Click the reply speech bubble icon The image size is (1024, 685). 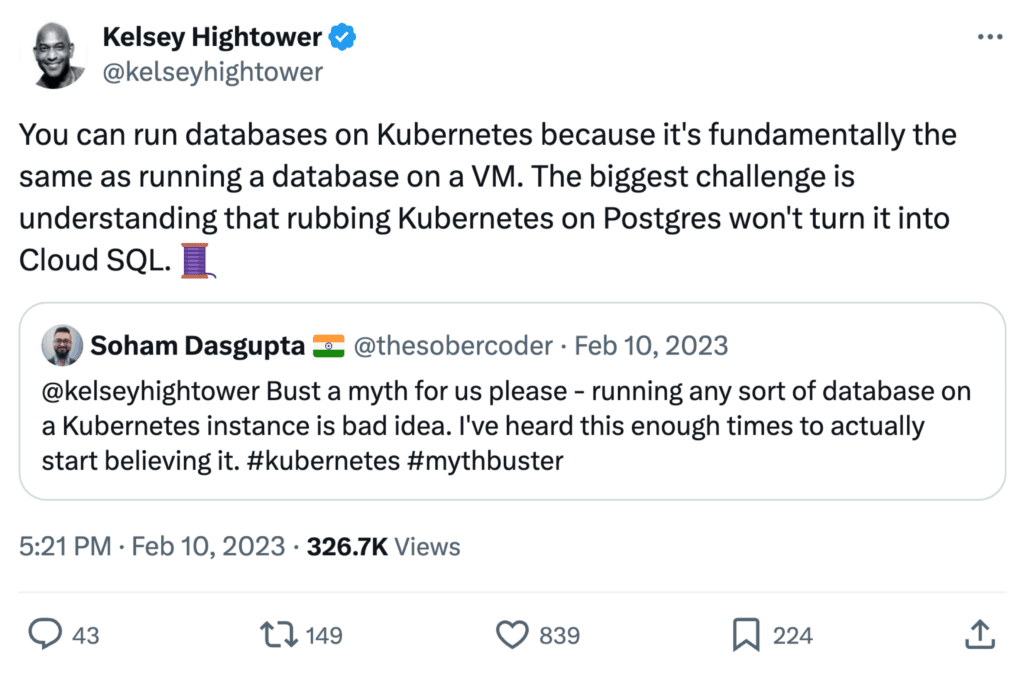[x=46, y=634]
